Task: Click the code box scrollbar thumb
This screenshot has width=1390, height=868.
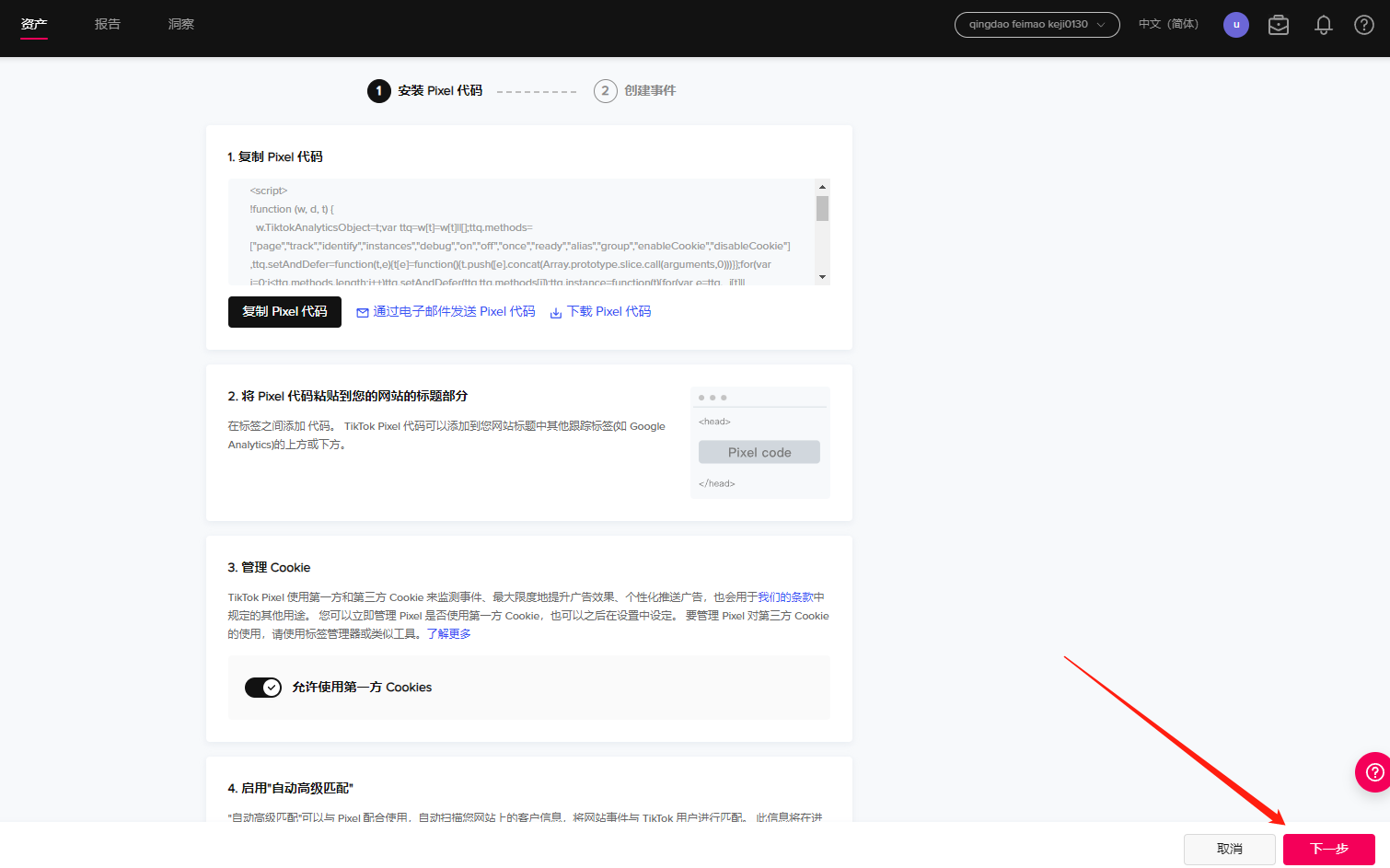Action: coord(823,208)
